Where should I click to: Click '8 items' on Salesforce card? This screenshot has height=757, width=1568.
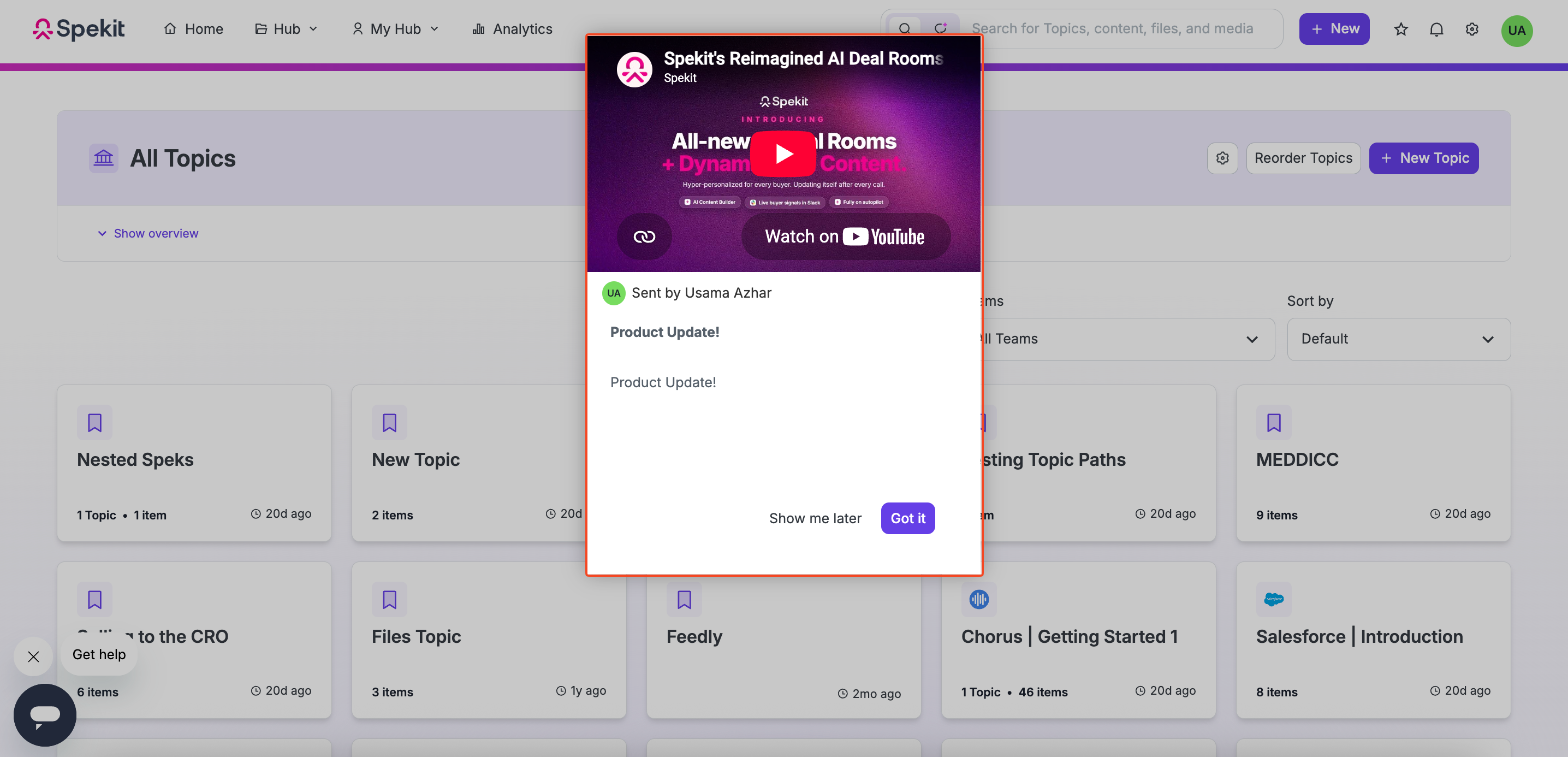tap(1276, 693)
